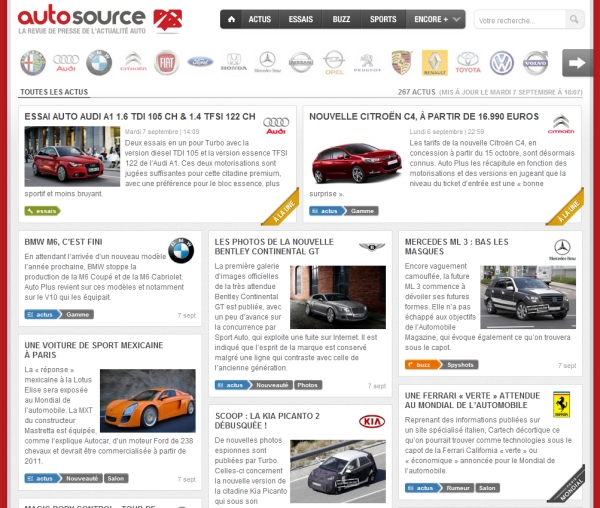The height and width of the screenshot is (508, 600).
Task: Select the Honda brand logo
Action: (234, 62)
